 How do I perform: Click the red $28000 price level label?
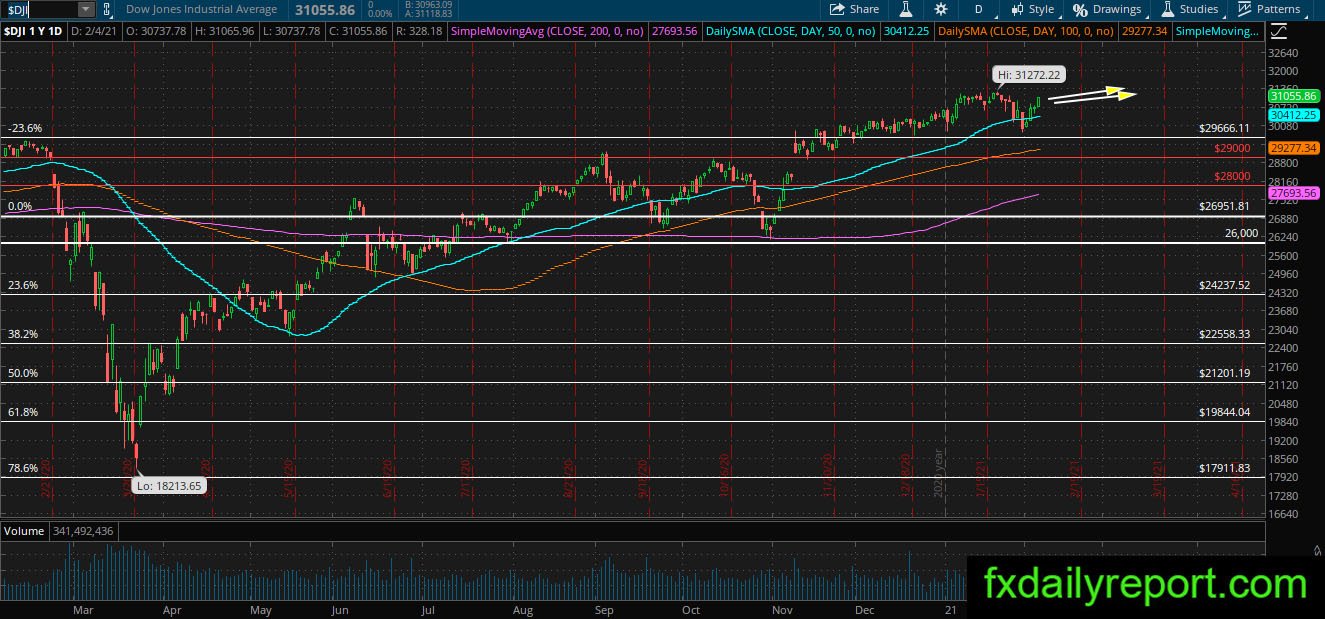tap(1233, 176)
